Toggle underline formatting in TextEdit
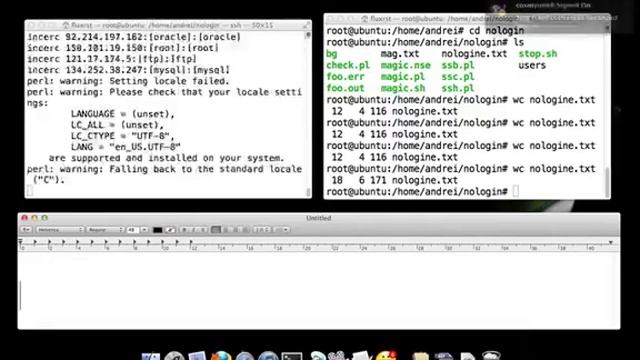This screenshot has width=640, height=360. click(x=203, y=230)
